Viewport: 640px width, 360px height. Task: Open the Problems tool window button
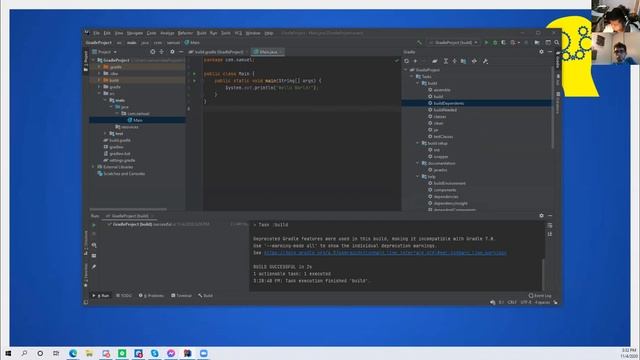coord(151,296)
